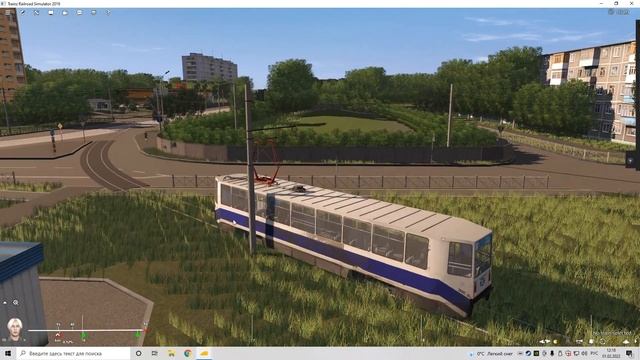Viewport: 640px width, 360px height.
Task: Click the taskbar clock and date
Action: tap(611, 353)
